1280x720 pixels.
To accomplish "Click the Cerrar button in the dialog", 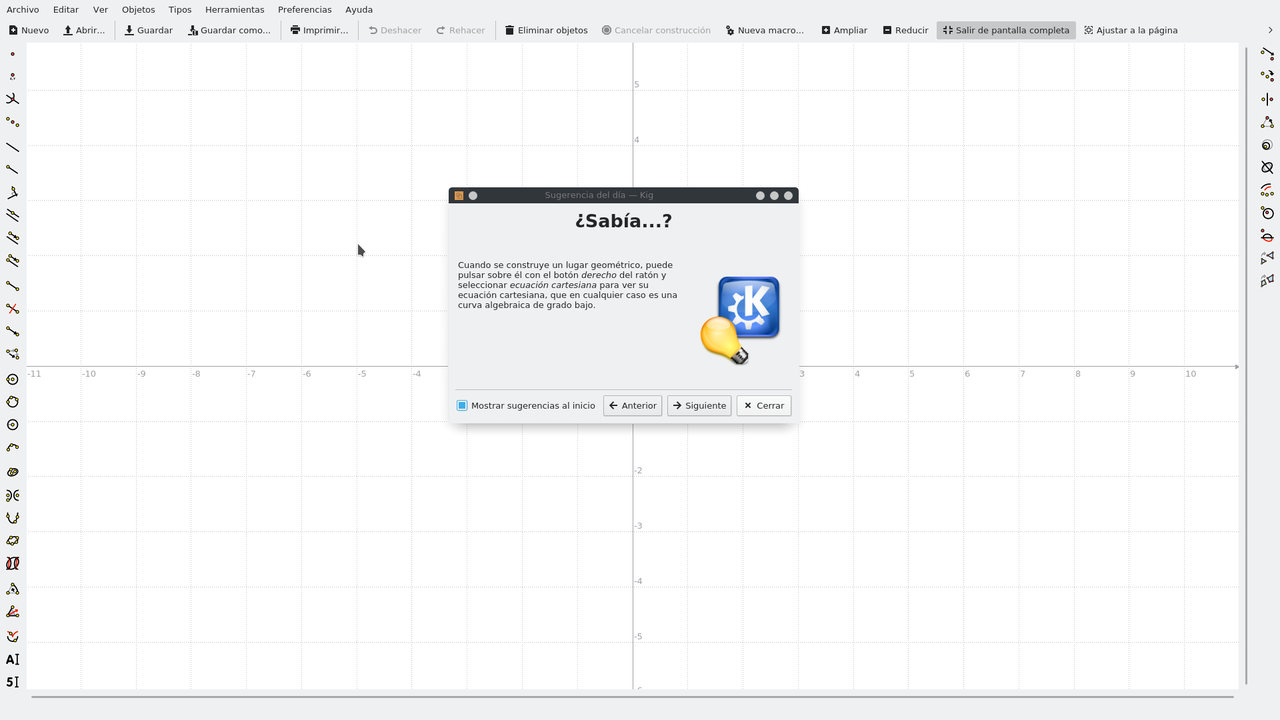I will [764, 405].
